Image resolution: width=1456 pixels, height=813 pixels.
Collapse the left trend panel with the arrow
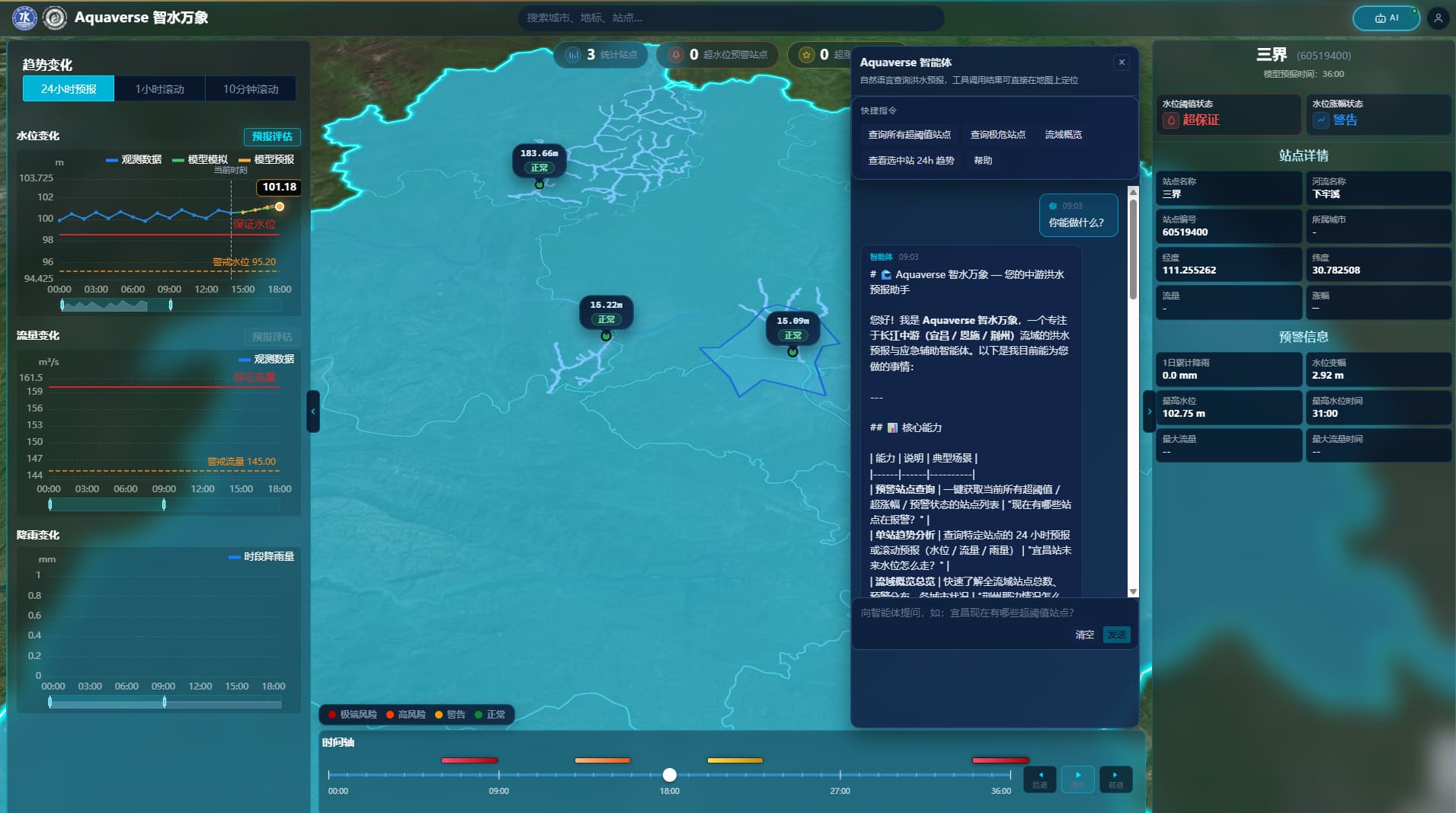[x=313, y=411]
